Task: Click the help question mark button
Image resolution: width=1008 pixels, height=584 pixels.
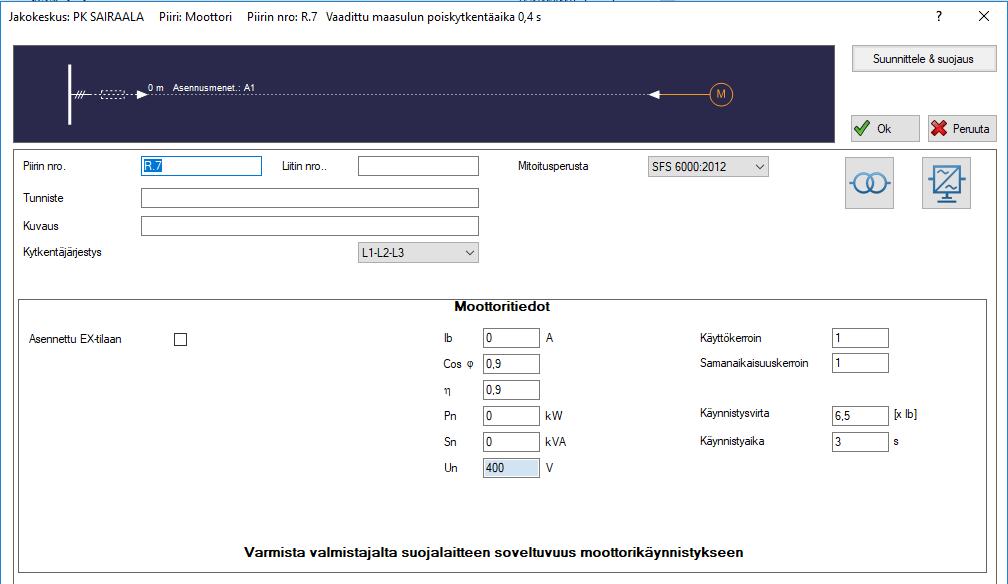Action: click(x=939, y=17)
